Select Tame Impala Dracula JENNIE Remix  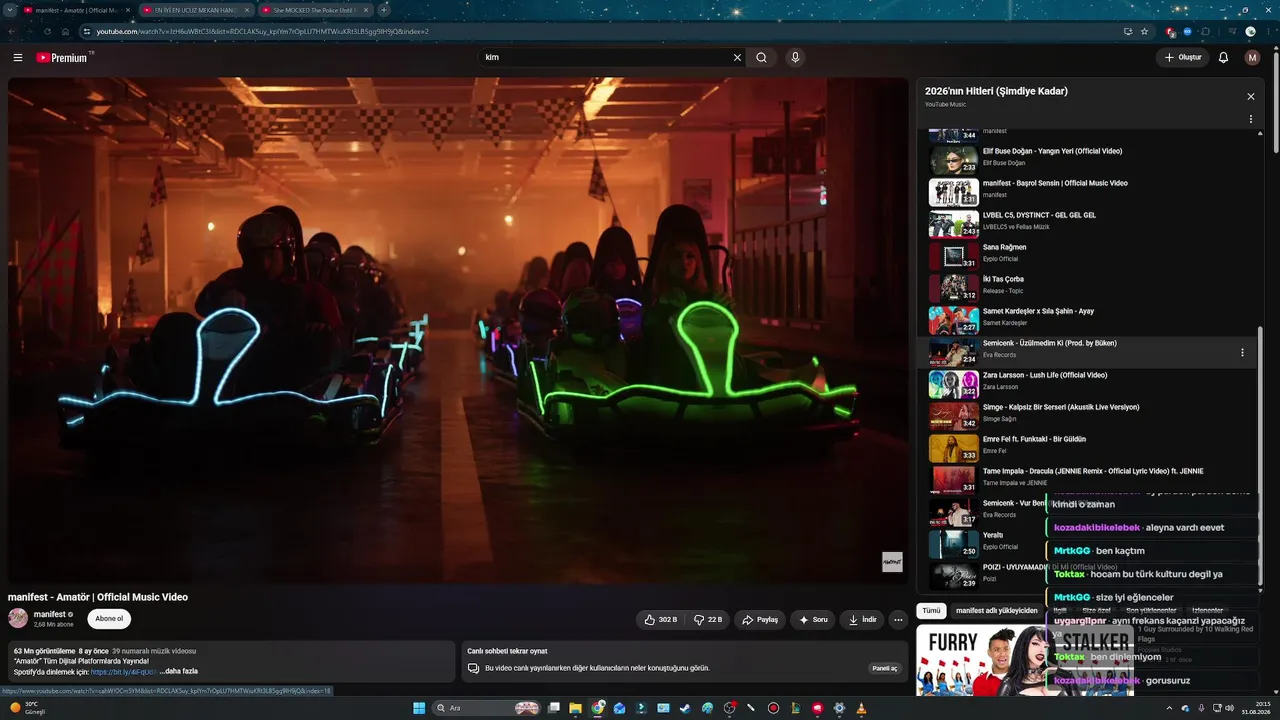click(1086, 480)
